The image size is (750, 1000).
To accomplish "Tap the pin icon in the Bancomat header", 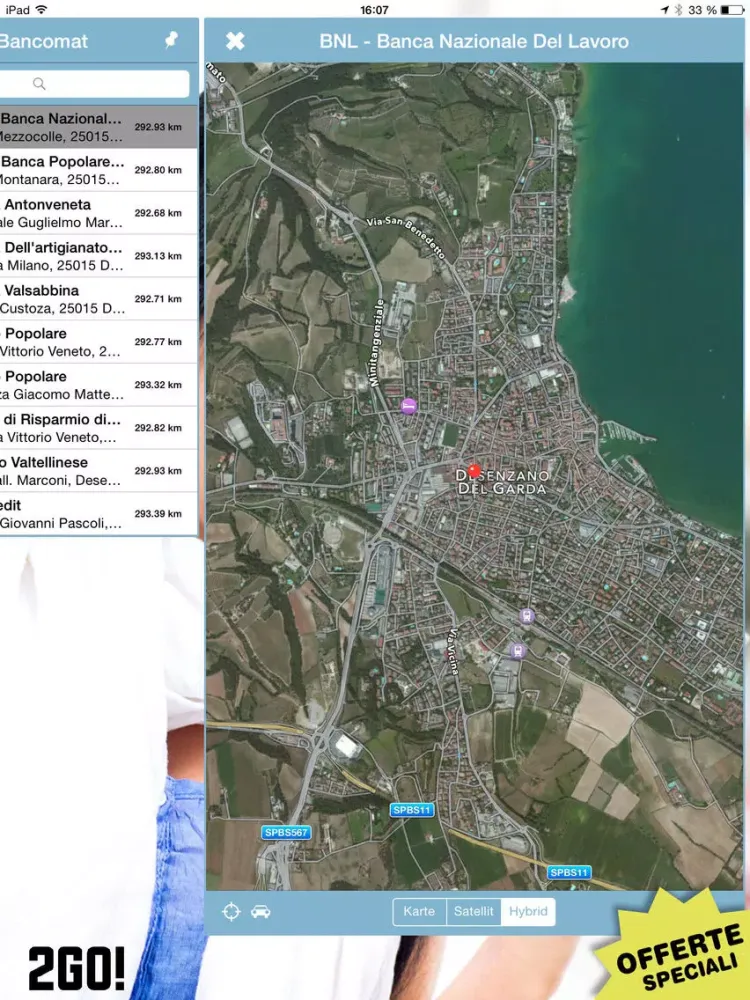I will coord(171,41).
